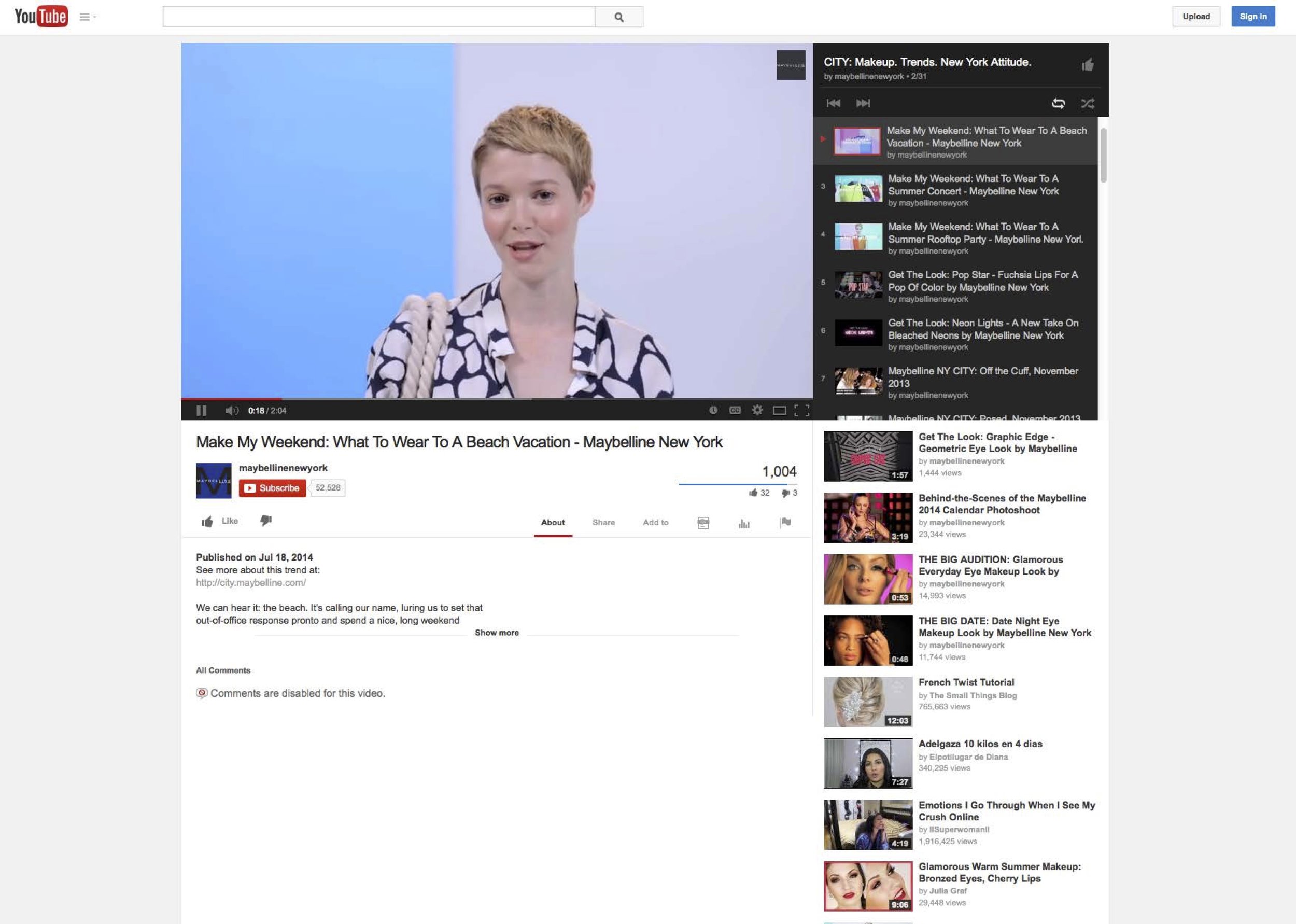The height and width of the screenshot is (924, 1296).
Task: Open the Julia Graf channel link
Action: coord(948,891)
